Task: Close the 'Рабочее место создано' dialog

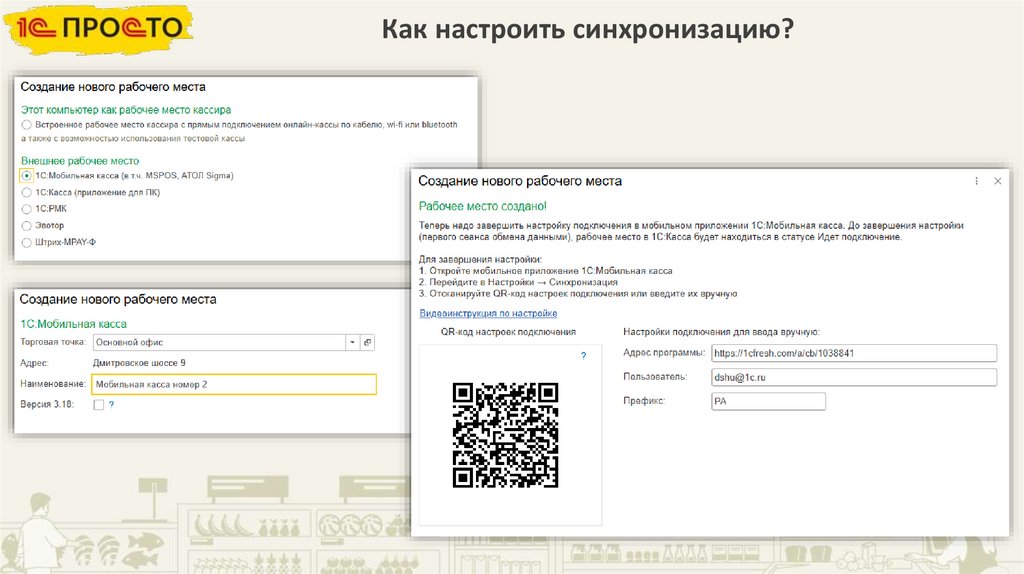Action: [x=997, y=181]
